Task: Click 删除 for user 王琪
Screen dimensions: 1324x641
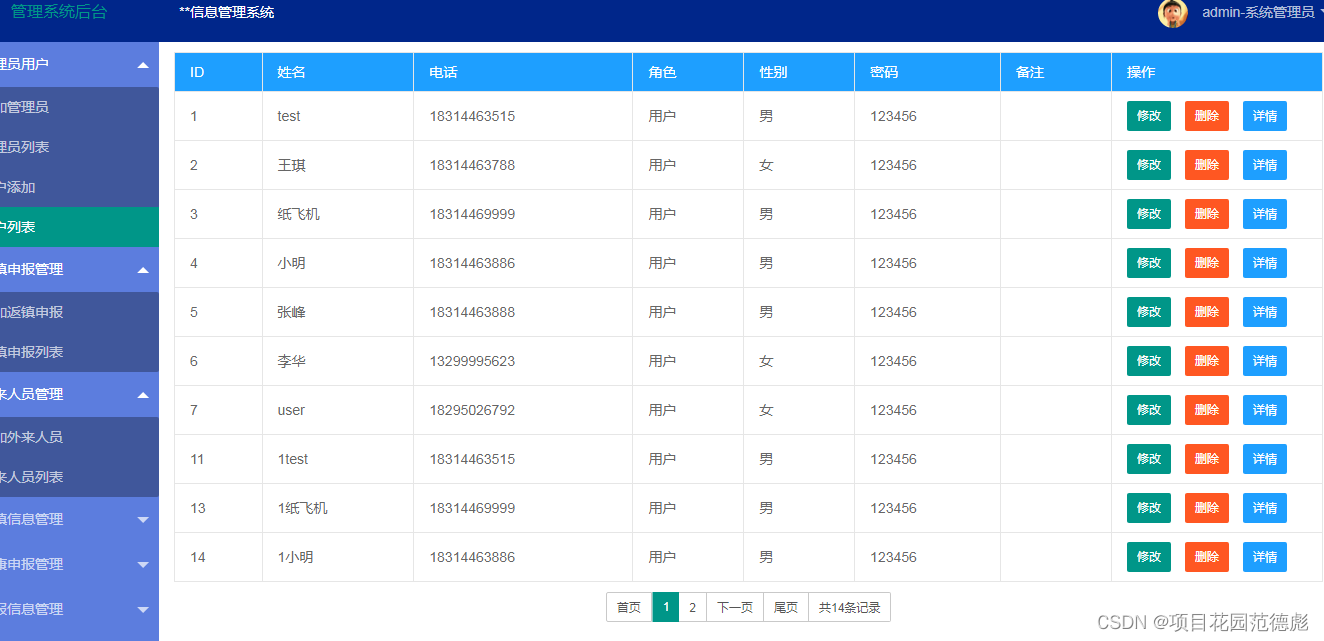Action: coord(1207,165)
